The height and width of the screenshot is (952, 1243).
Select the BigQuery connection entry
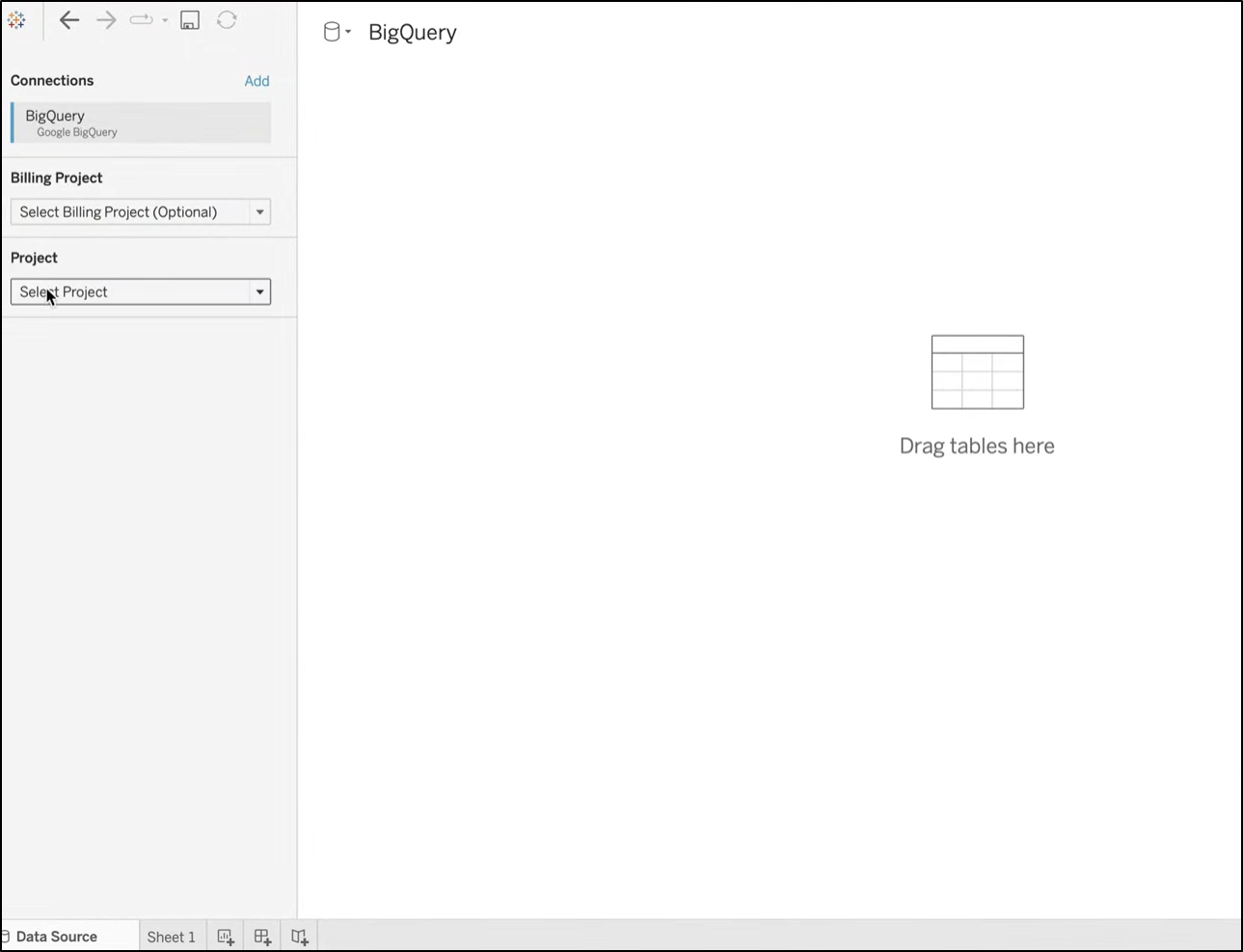click(141, 122)
